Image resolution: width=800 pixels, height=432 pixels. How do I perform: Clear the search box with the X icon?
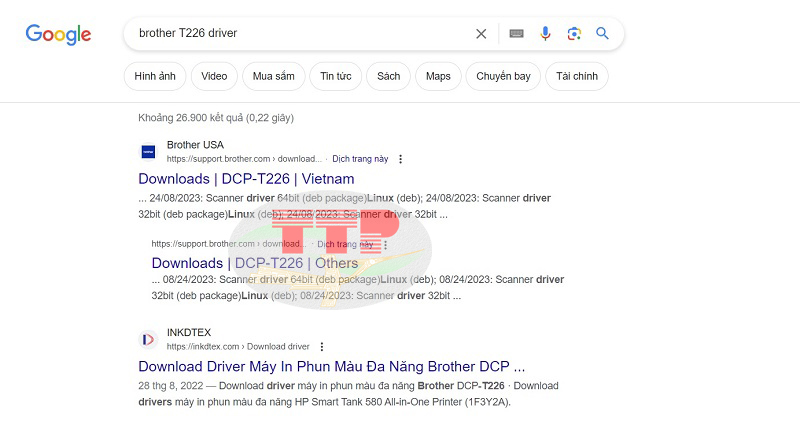(x=481, y=34)
